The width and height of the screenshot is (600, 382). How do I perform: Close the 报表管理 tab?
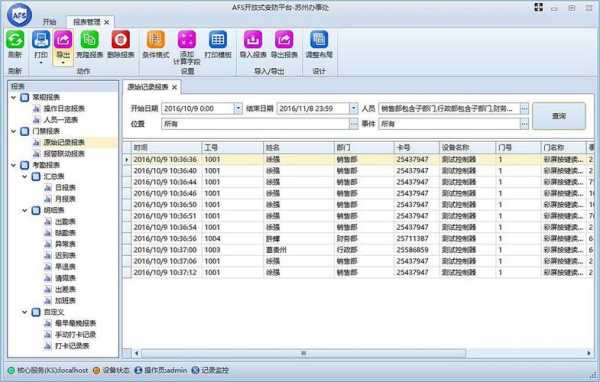point(107,22)
